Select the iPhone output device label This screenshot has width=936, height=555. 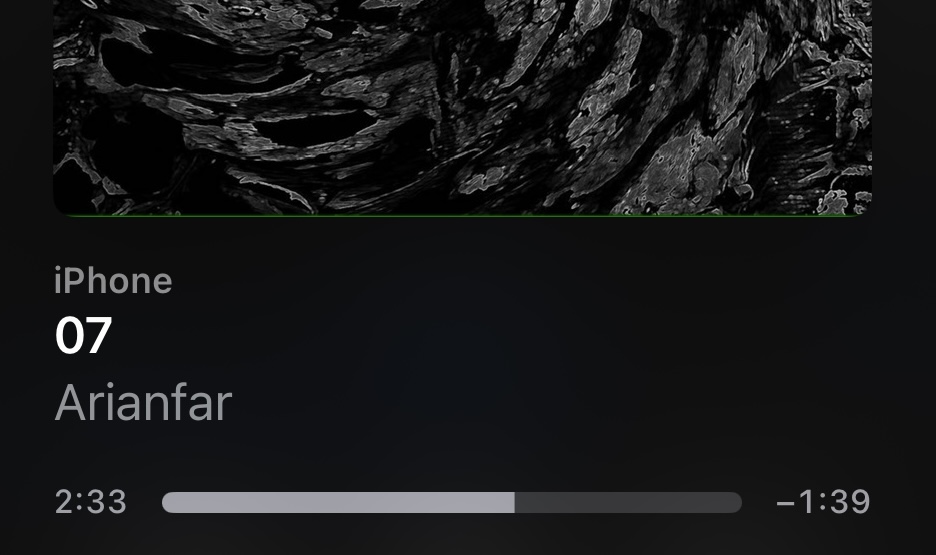click(113, 281)
